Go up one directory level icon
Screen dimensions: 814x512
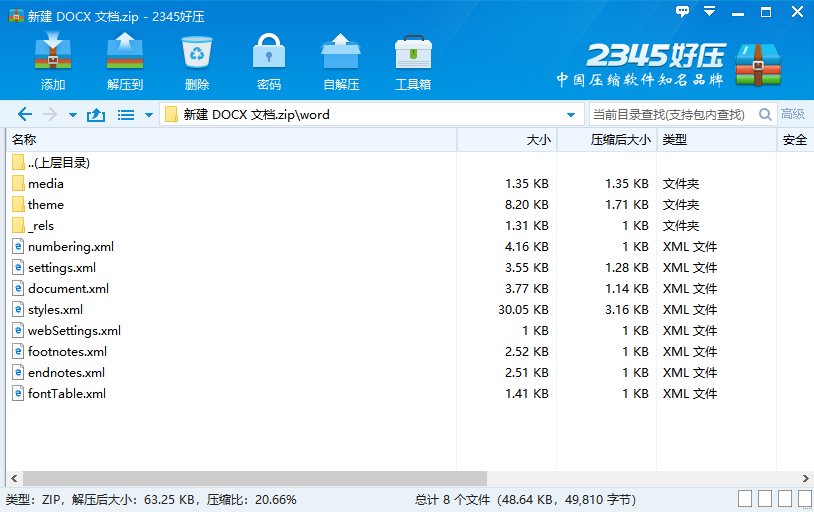96,115
